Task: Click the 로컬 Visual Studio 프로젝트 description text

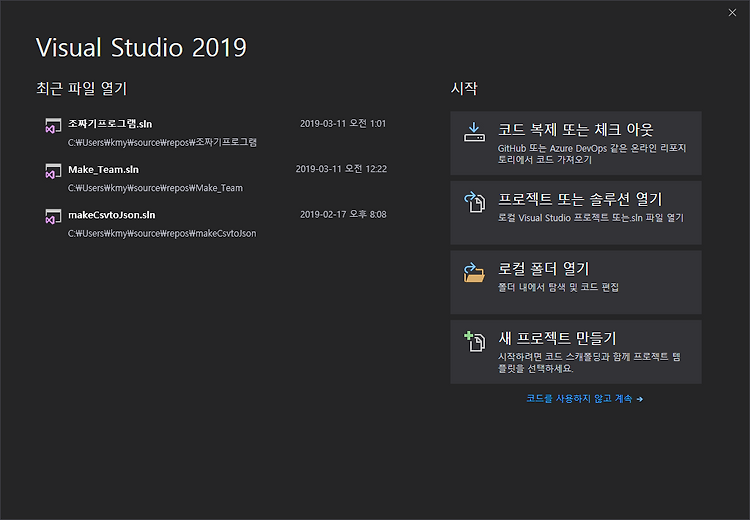Action: (591, 218)
